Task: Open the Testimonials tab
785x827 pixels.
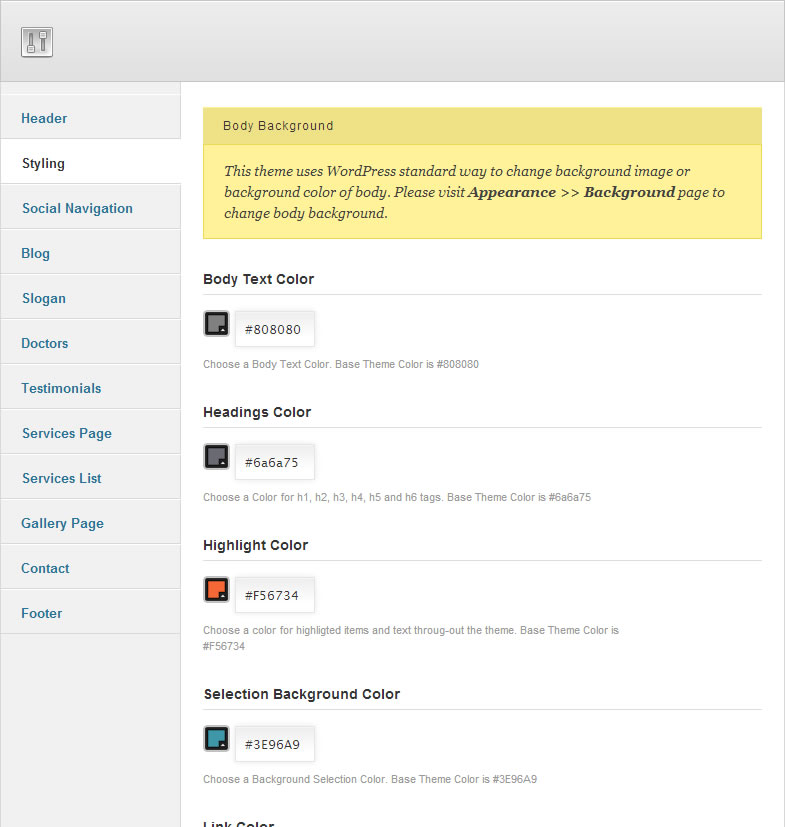Action: click(x=61, y=388)
